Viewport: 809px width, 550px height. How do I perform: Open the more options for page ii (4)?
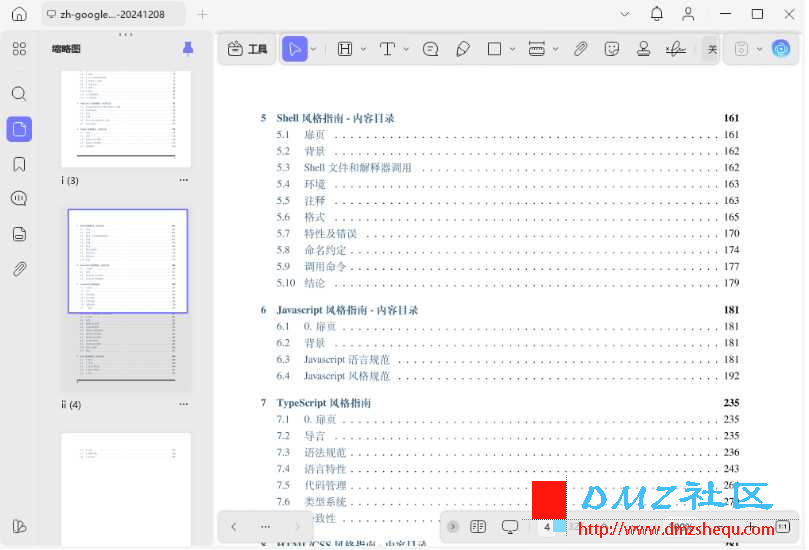point(184,404)
